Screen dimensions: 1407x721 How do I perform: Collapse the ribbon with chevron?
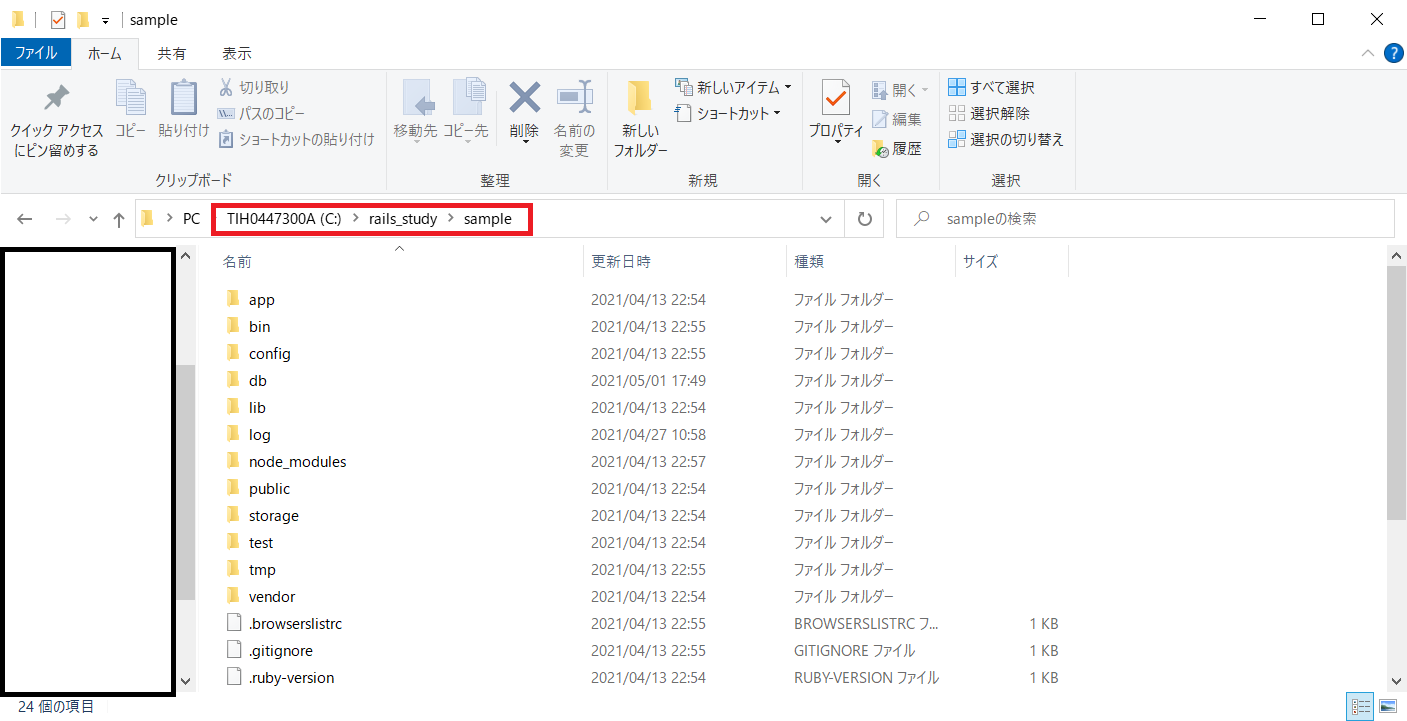click(x=1367, y=53)
